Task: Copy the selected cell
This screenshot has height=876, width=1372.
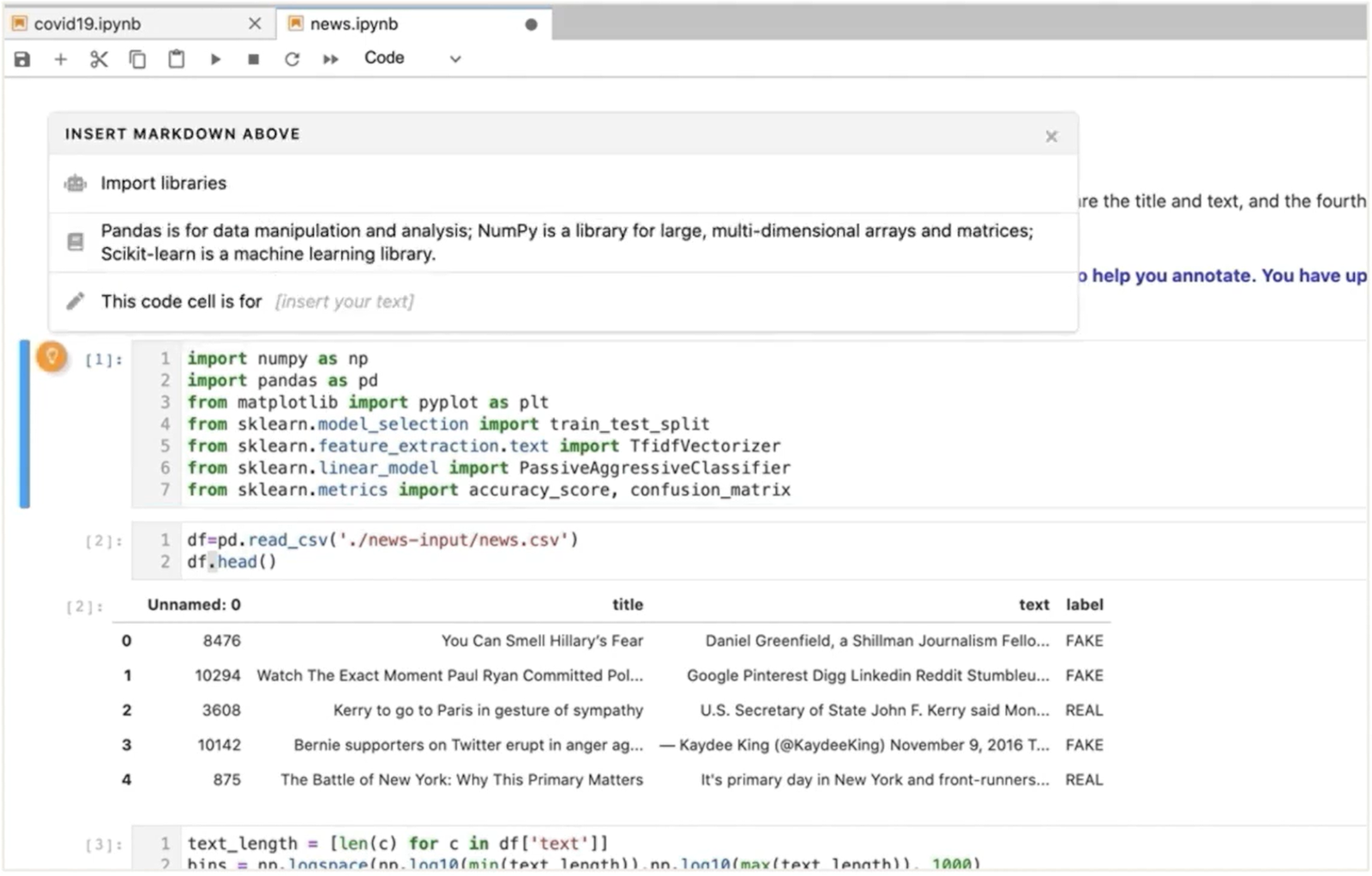Action: point(137,59)
